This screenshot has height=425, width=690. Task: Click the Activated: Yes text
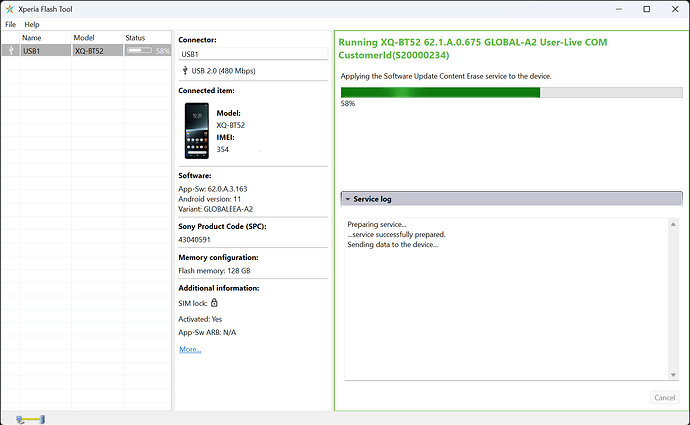(x=200, y=319)
